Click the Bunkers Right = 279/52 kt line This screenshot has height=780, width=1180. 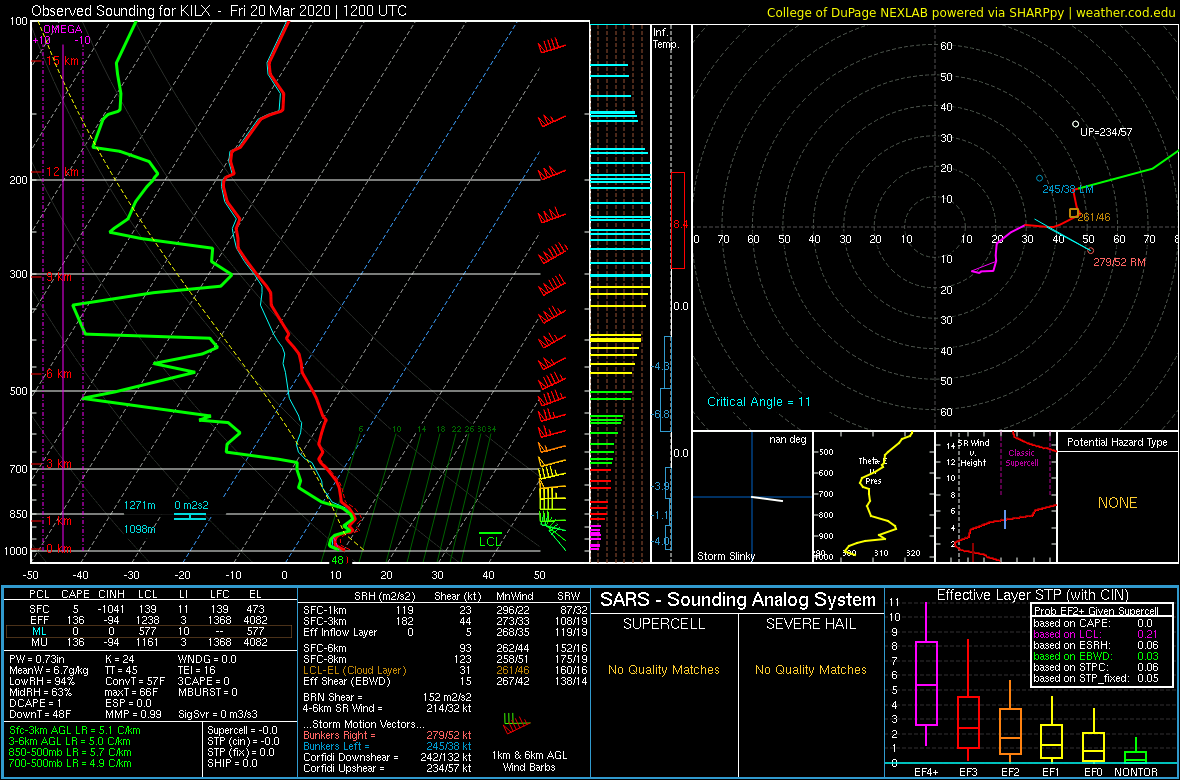(387, 735)
